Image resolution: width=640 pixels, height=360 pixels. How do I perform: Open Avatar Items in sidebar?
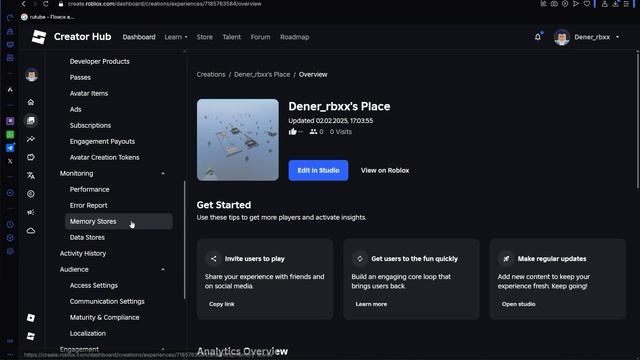[89, 93]
